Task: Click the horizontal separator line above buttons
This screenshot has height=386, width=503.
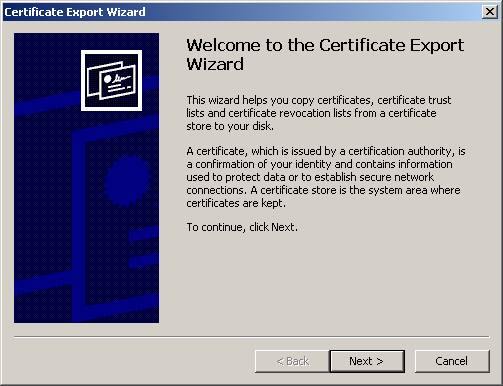Action: [252, 337]
